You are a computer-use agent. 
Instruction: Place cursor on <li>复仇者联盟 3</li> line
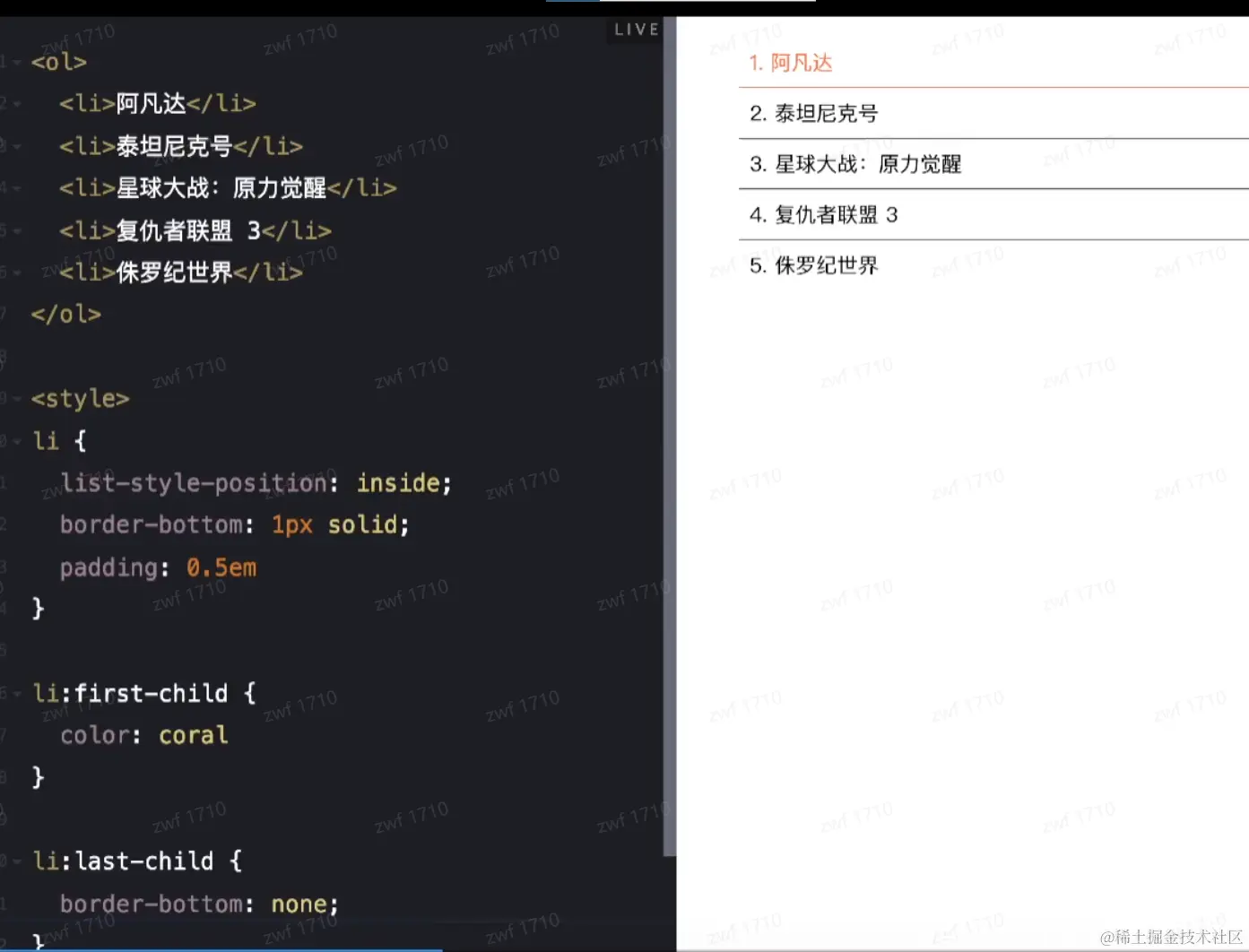195,230
